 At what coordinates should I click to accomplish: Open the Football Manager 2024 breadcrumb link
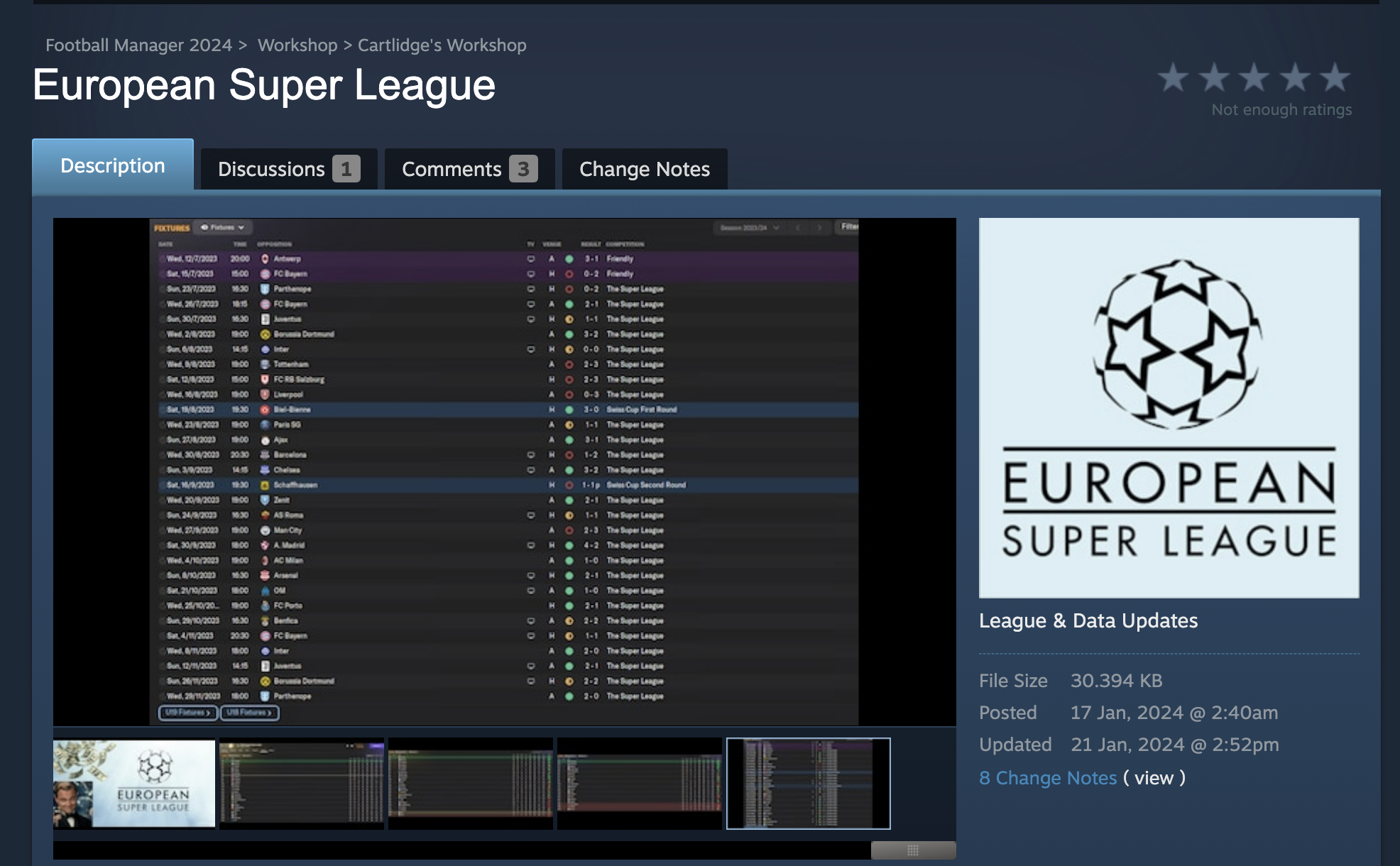138,45
